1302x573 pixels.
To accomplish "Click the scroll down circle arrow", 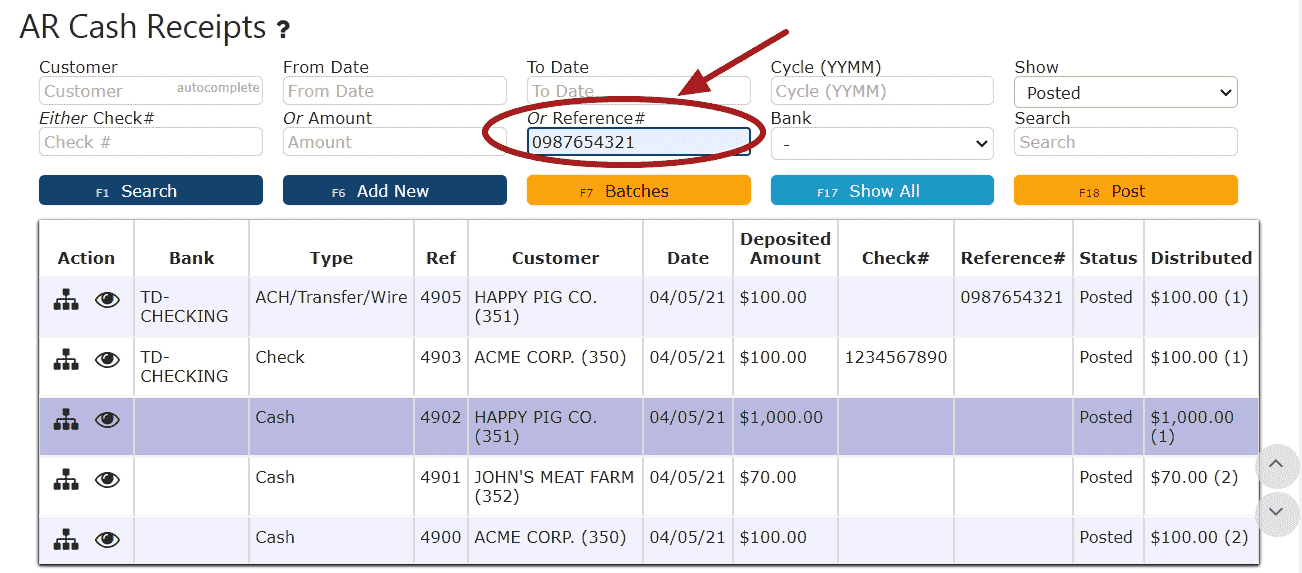I will (1276, 511).
